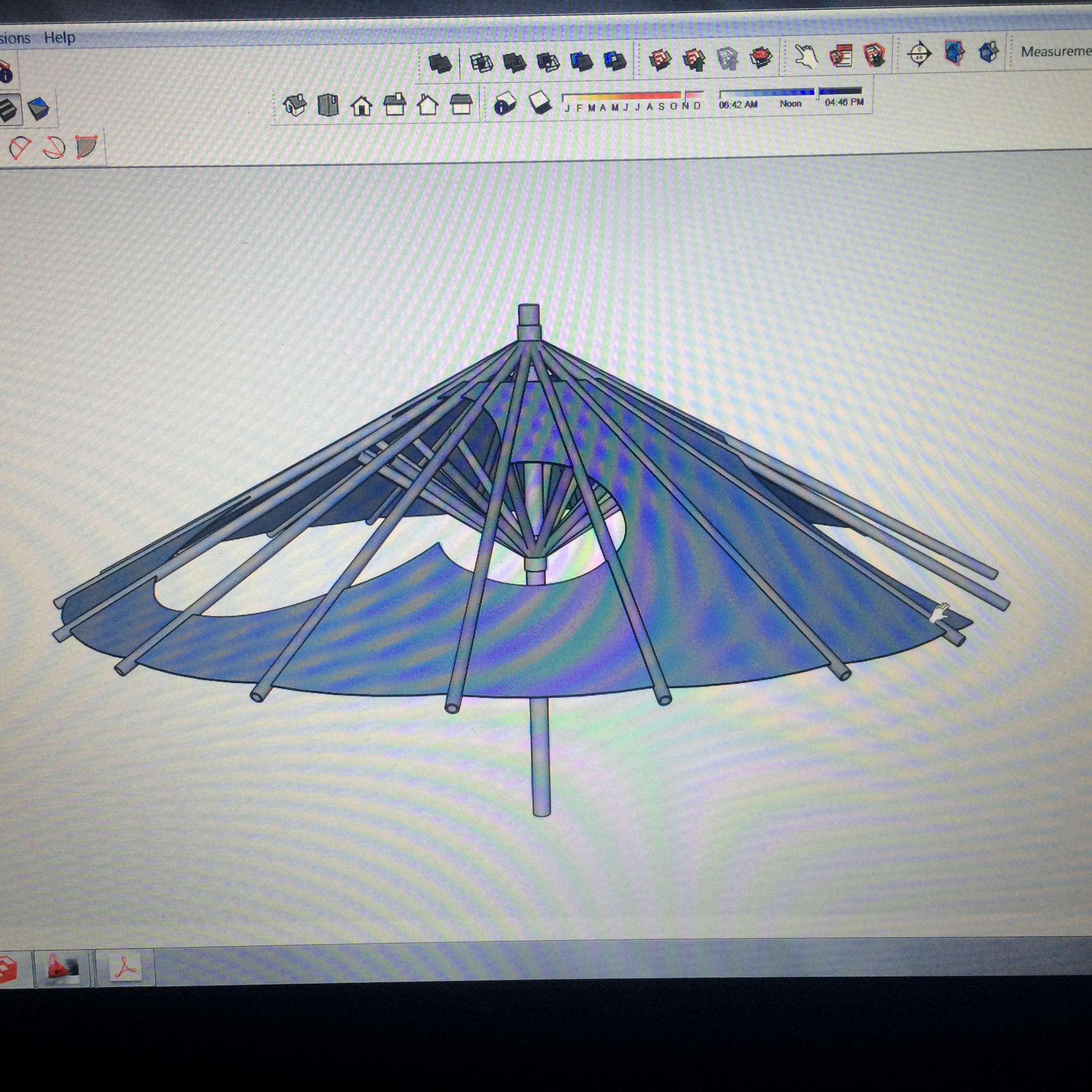Select the Top view icon
This screenshot has width=1092, height=1092.
(328, 104)
